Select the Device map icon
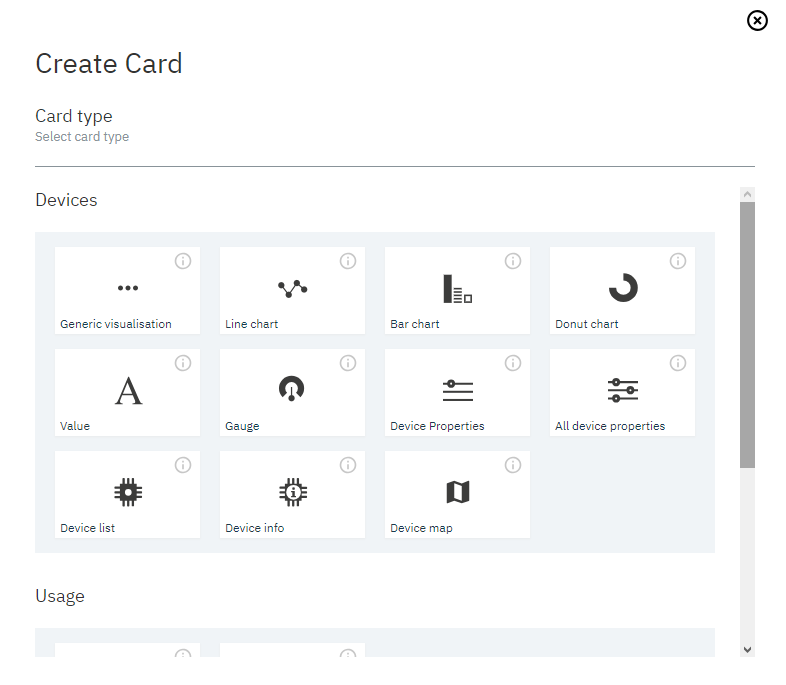 point(458,492)
